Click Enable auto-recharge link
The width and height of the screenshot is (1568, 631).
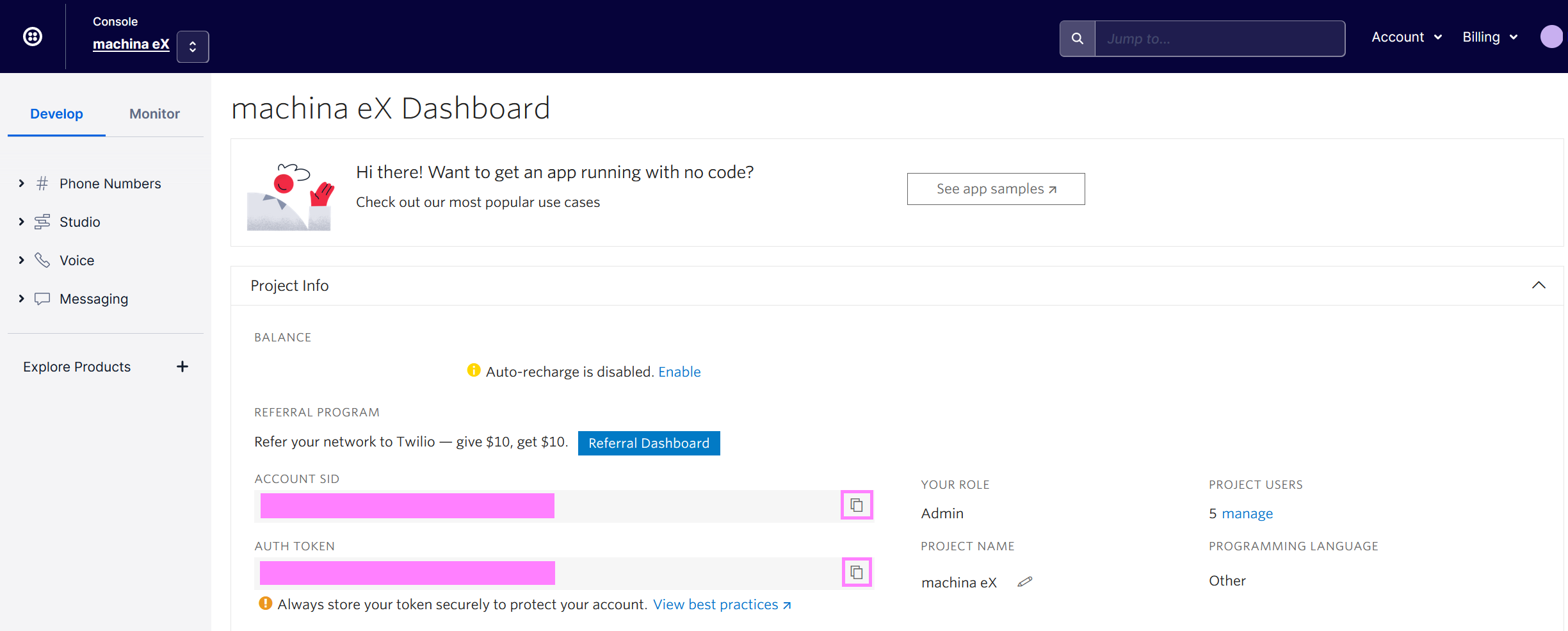(x=679, y=372)
